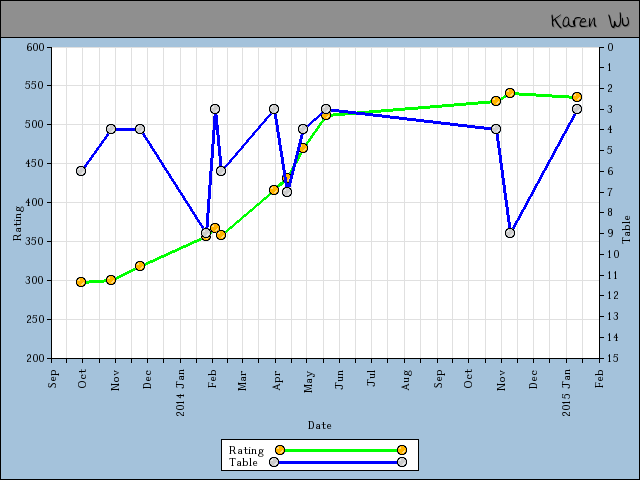Select the October 2013 gray table 6 point
The width and height of the screenshot is (640, 480).
point(81,171)
